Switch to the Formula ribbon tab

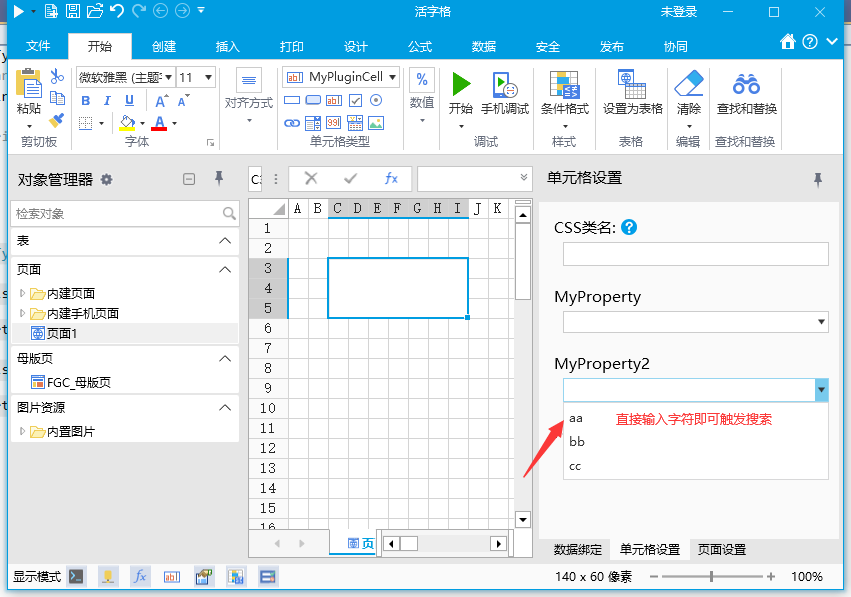click(420, 47)
